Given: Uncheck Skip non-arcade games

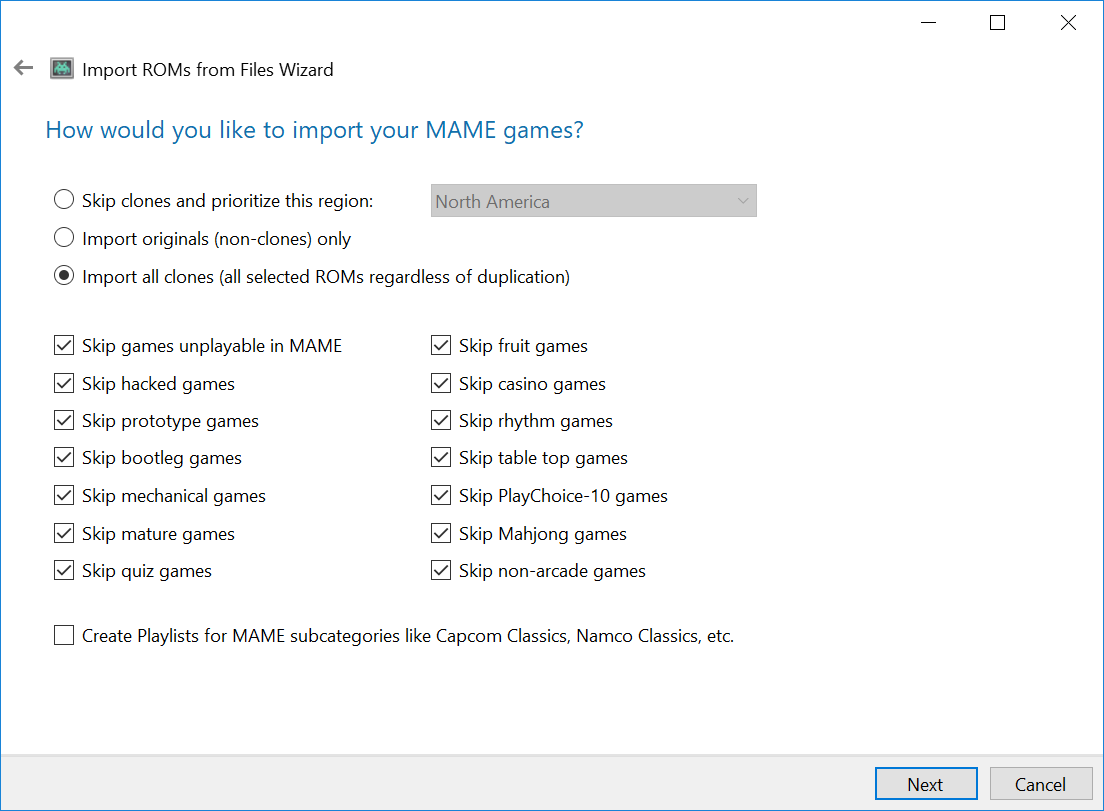Looking at the screenshot, I should point(441,570).
